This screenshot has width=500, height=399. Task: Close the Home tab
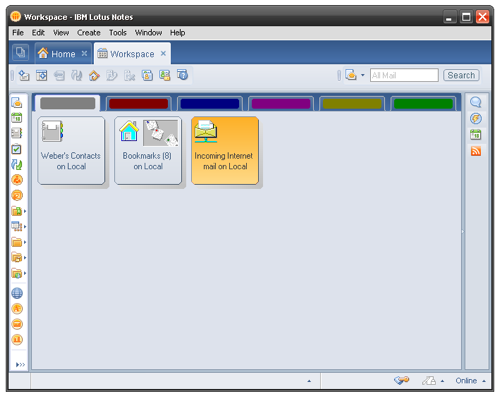[x=84, y=53]
